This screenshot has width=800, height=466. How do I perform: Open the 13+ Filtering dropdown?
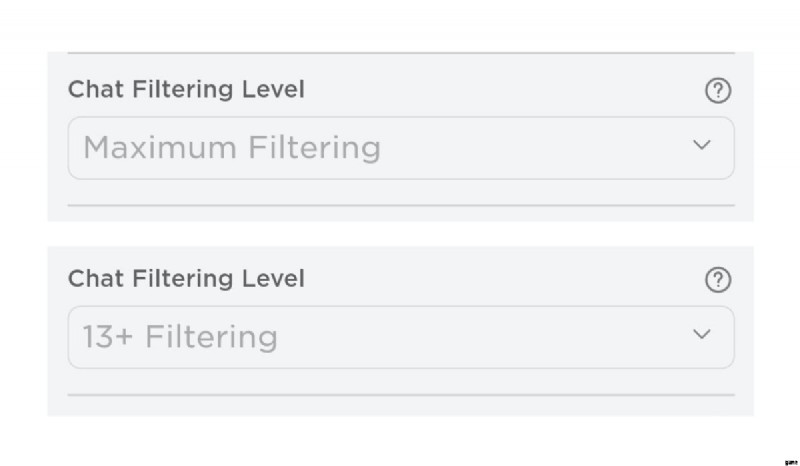400,337
